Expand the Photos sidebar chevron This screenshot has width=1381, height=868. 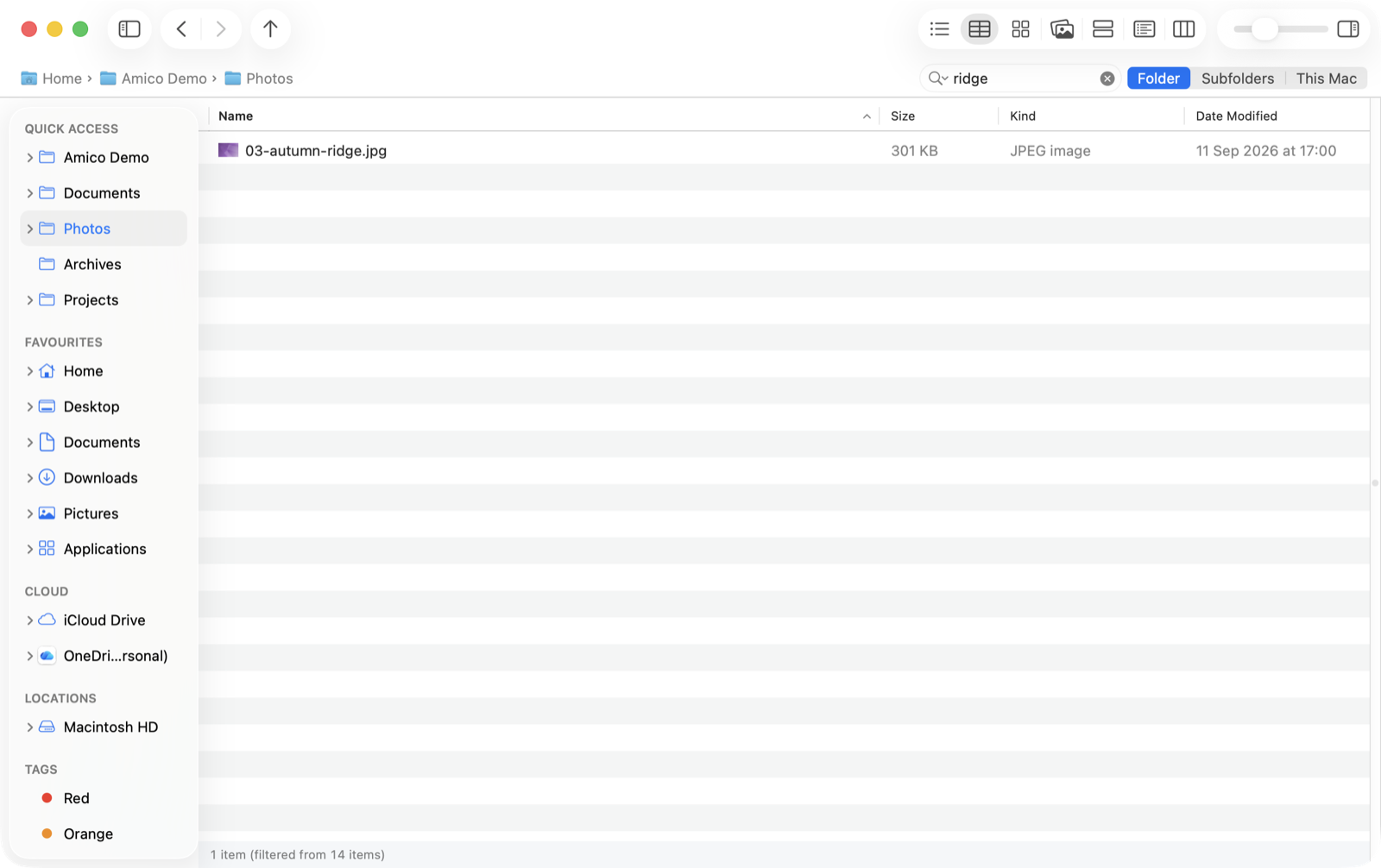pos(30,229)
